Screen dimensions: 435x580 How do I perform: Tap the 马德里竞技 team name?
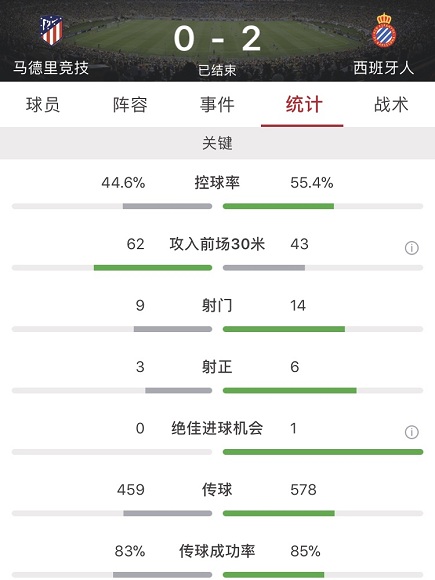pyautogui.click(x=51, y=68)
